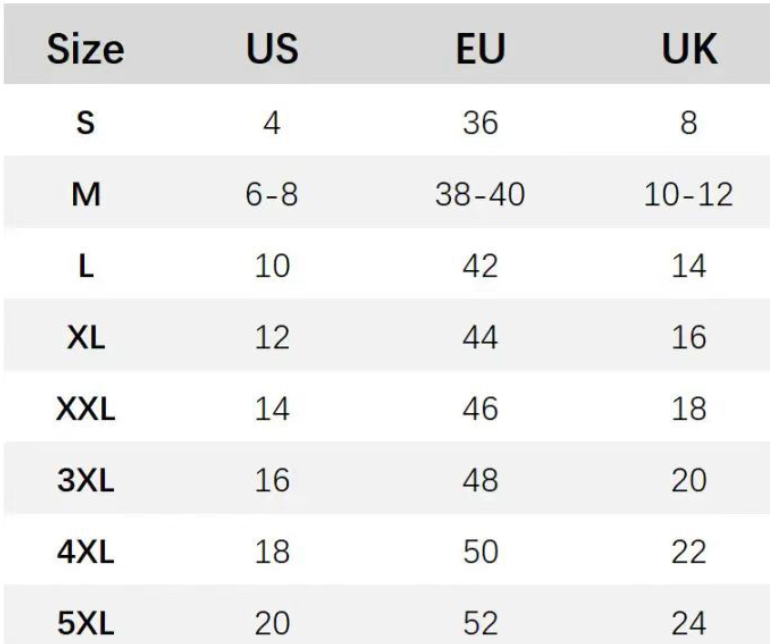773x644 pixels.
Task: Click EU value 52 in 5XL row
Action: point(480,624)
